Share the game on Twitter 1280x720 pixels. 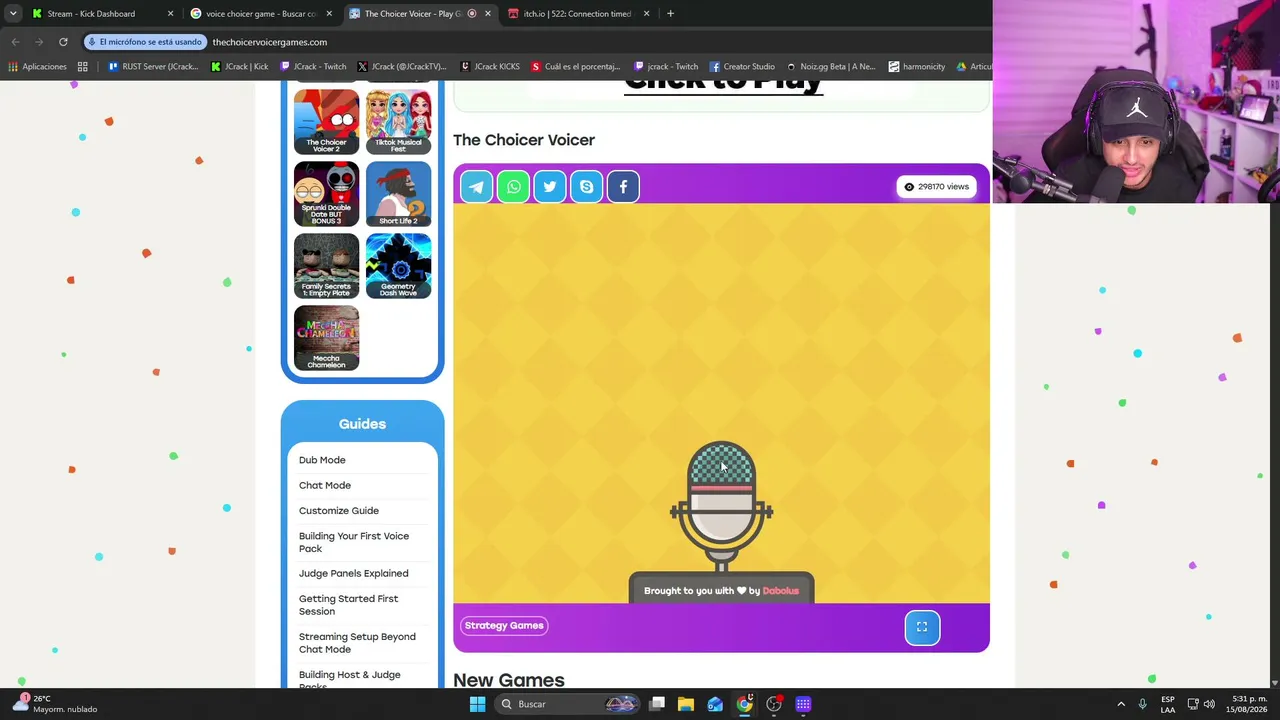[x=550, y=187]
